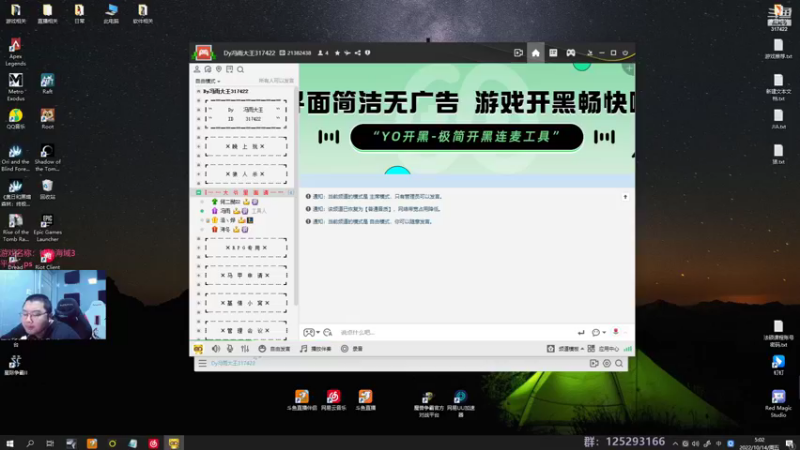Image resolution: width=800 pixels, height=450 pixels.
Task: Open the chat bubble dropdown near send
Action: [x=598, y=332]
